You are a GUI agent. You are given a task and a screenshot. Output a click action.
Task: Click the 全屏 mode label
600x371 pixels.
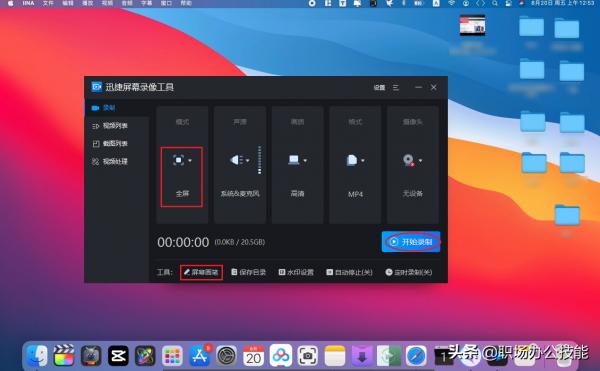coord(182,194)
